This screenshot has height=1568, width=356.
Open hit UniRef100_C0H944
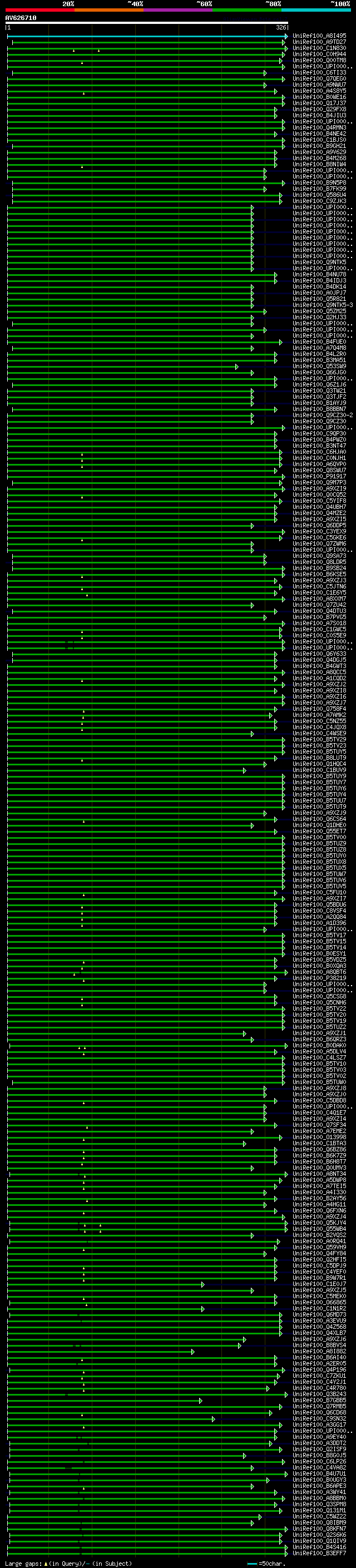pos(319,54)
